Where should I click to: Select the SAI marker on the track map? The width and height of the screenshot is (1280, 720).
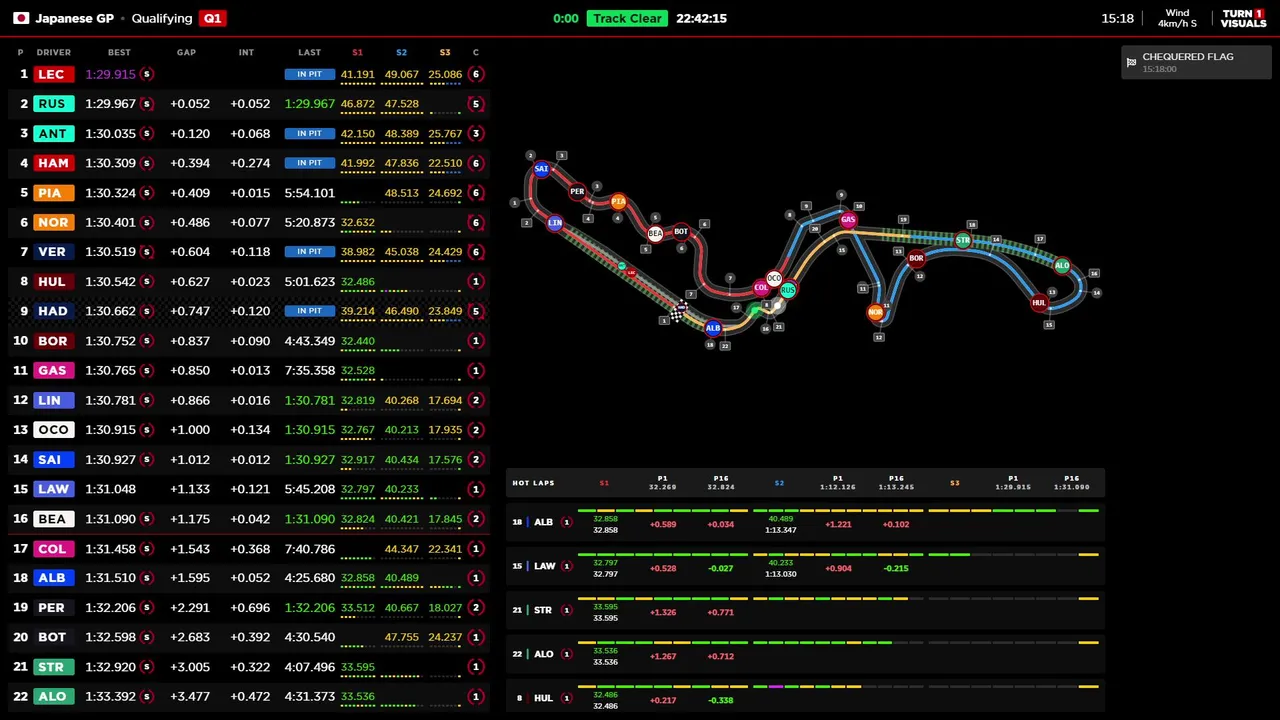[x=541, y=169]
